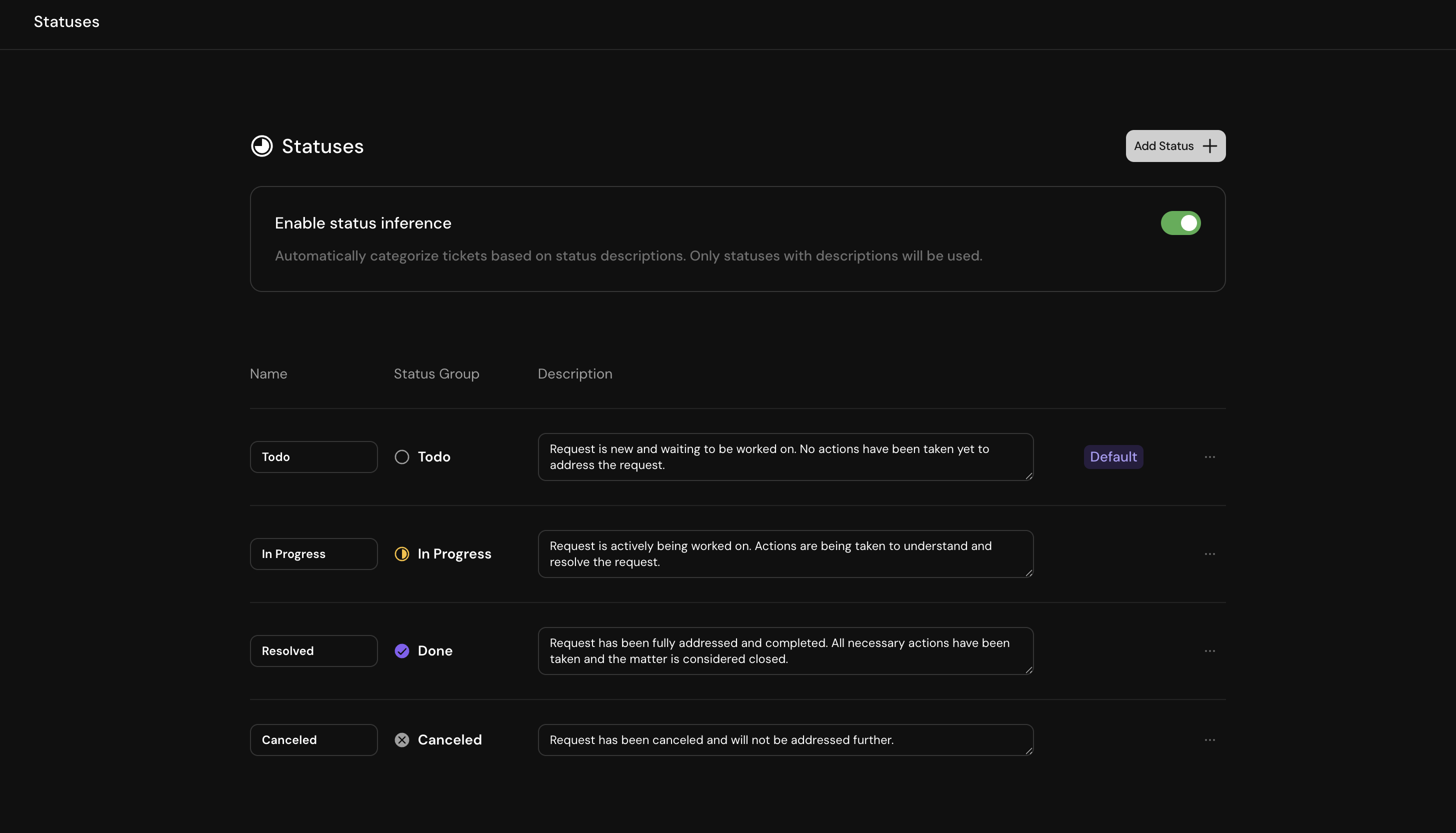Image resolution: width=1456 pixels, height=833 pixels.
Task: Click the Canceled description text area
Action: click(x=785, y=739)
